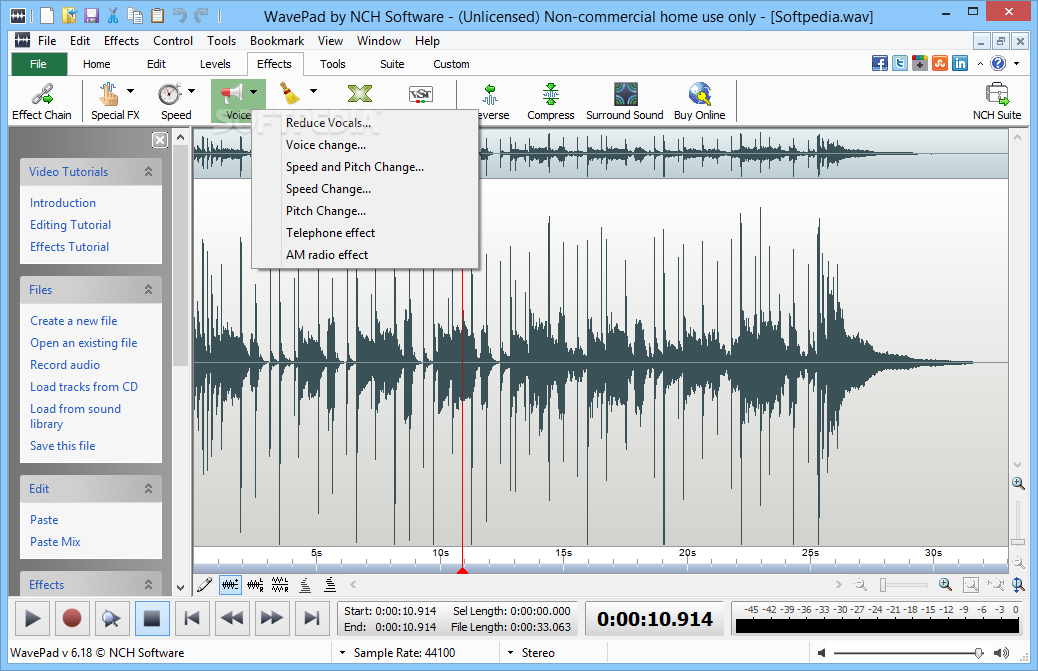Click the Voice megaphone icon
The height and width of the screenshot is (671, 1038).
(231, 94)
